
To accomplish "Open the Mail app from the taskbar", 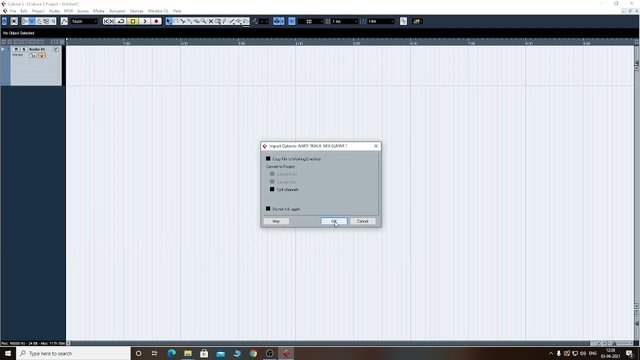I will 220,353.
